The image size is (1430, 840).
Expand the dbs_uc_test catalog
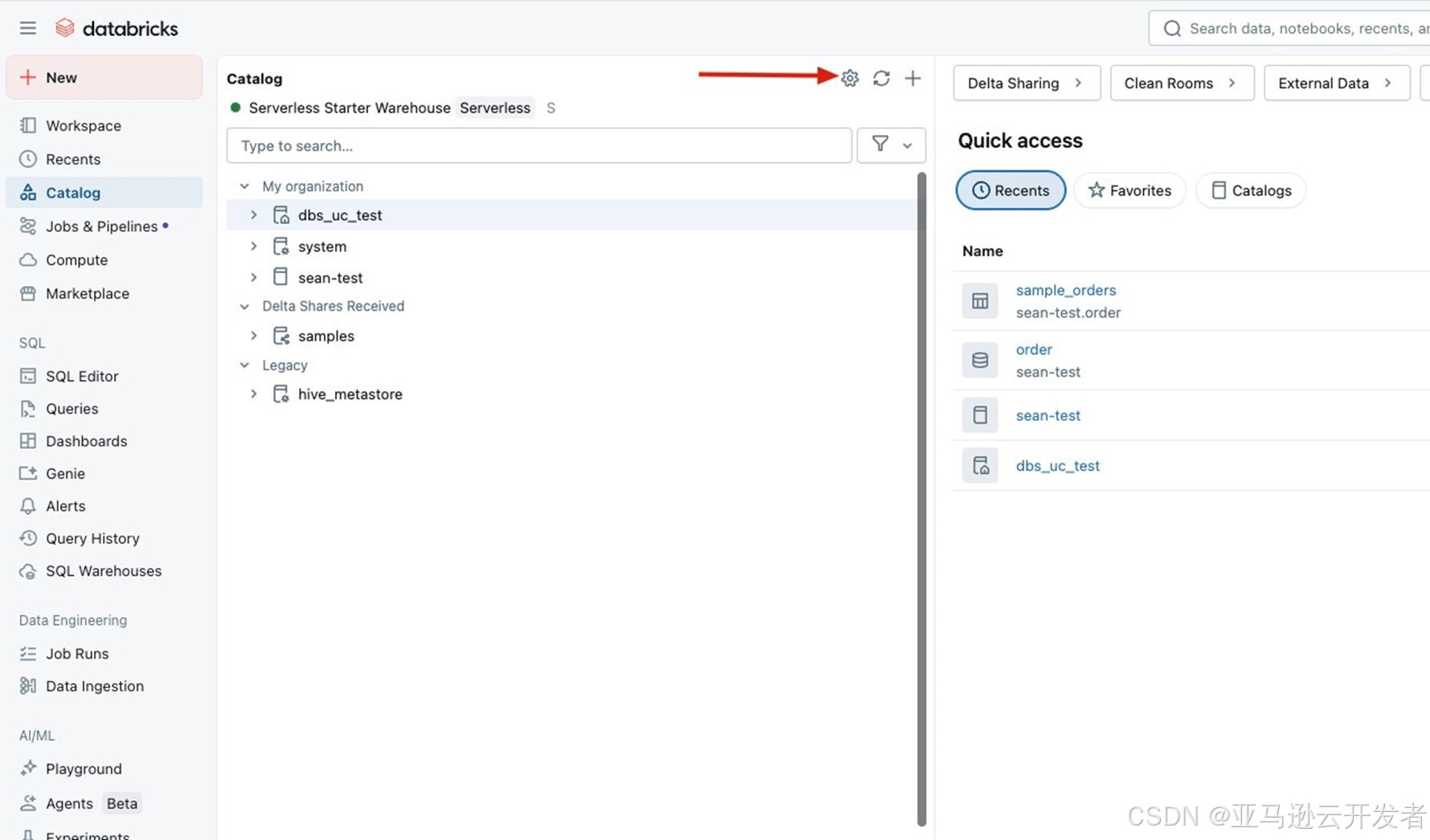[x=254, y=215]
